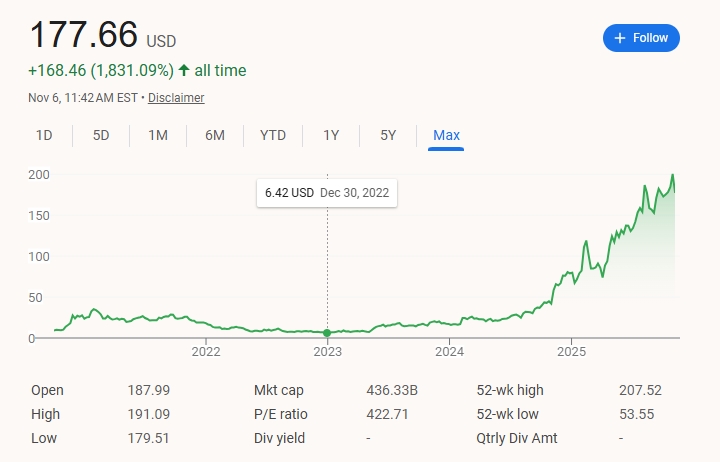Click the P/E ratio label

pyautogui.click(x=280, y=414)
